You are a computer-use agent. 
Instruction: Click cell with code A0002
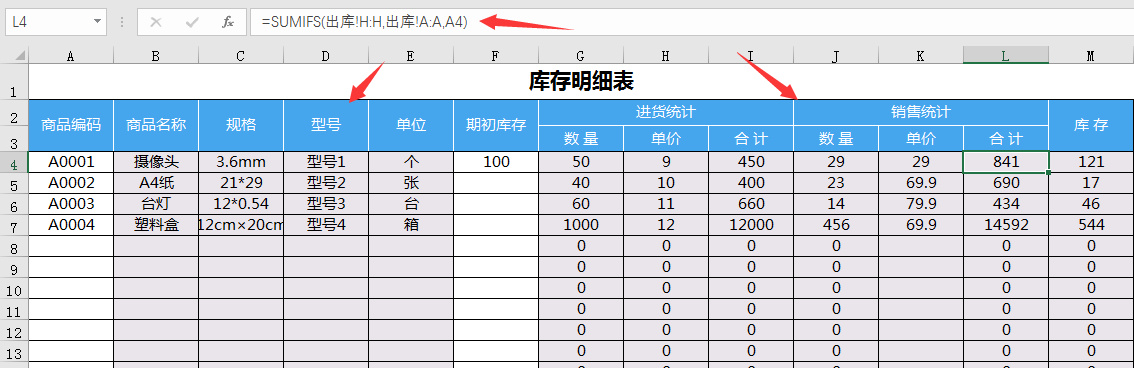click(x=71, y=183)
